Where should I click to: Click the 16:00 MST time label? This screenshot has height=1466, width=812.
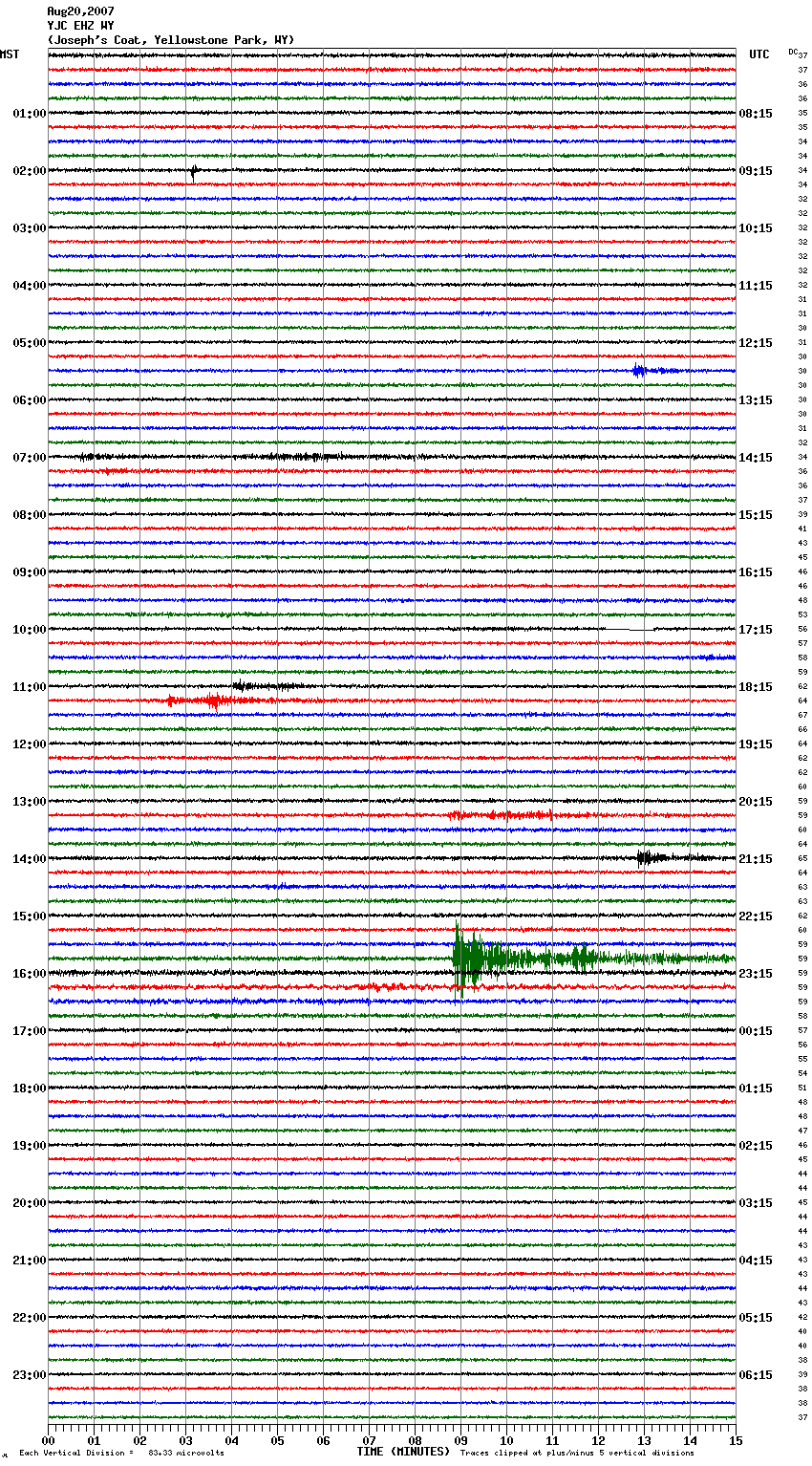pyautogui.click(x=29, y=974)
